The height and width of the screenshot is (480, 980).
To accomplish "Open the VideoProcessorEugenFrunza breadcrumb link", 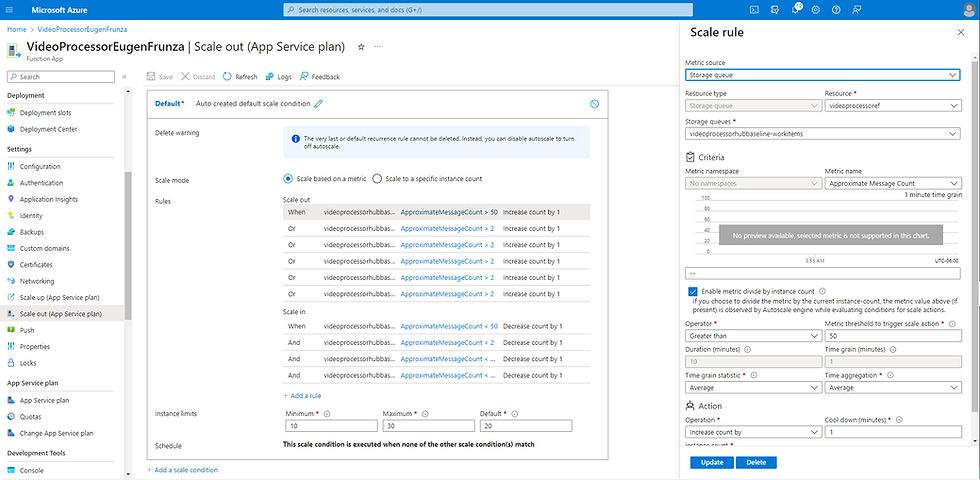I will (x=82, y=29).
